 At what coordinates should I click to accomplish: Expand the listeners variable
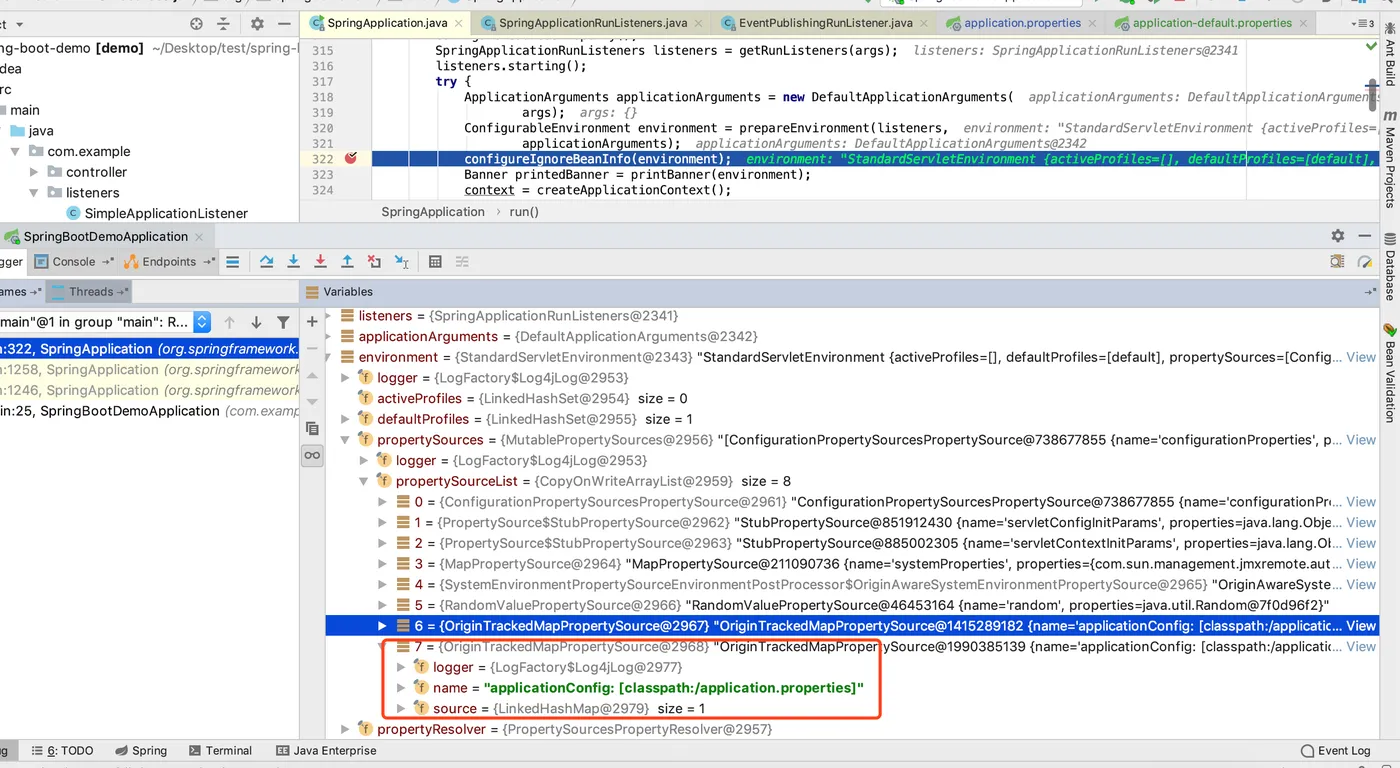point(328,316)
